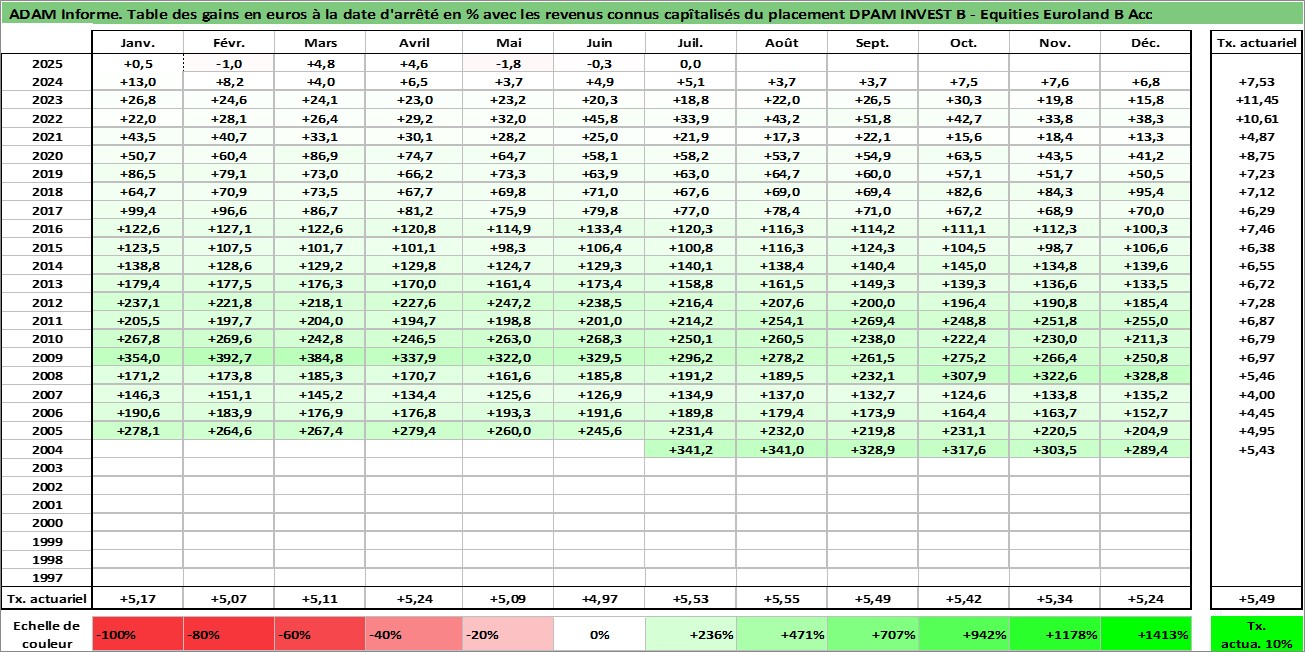Click the actuarial rate +5,43
The image size is (1305, 652).
[x=1257, y=450]
